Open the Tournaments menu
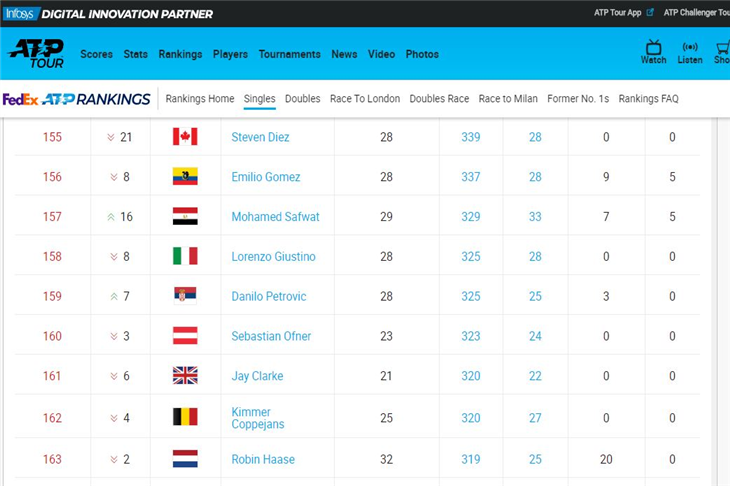This screenshot has height=486, width=730. pos(290,54)
